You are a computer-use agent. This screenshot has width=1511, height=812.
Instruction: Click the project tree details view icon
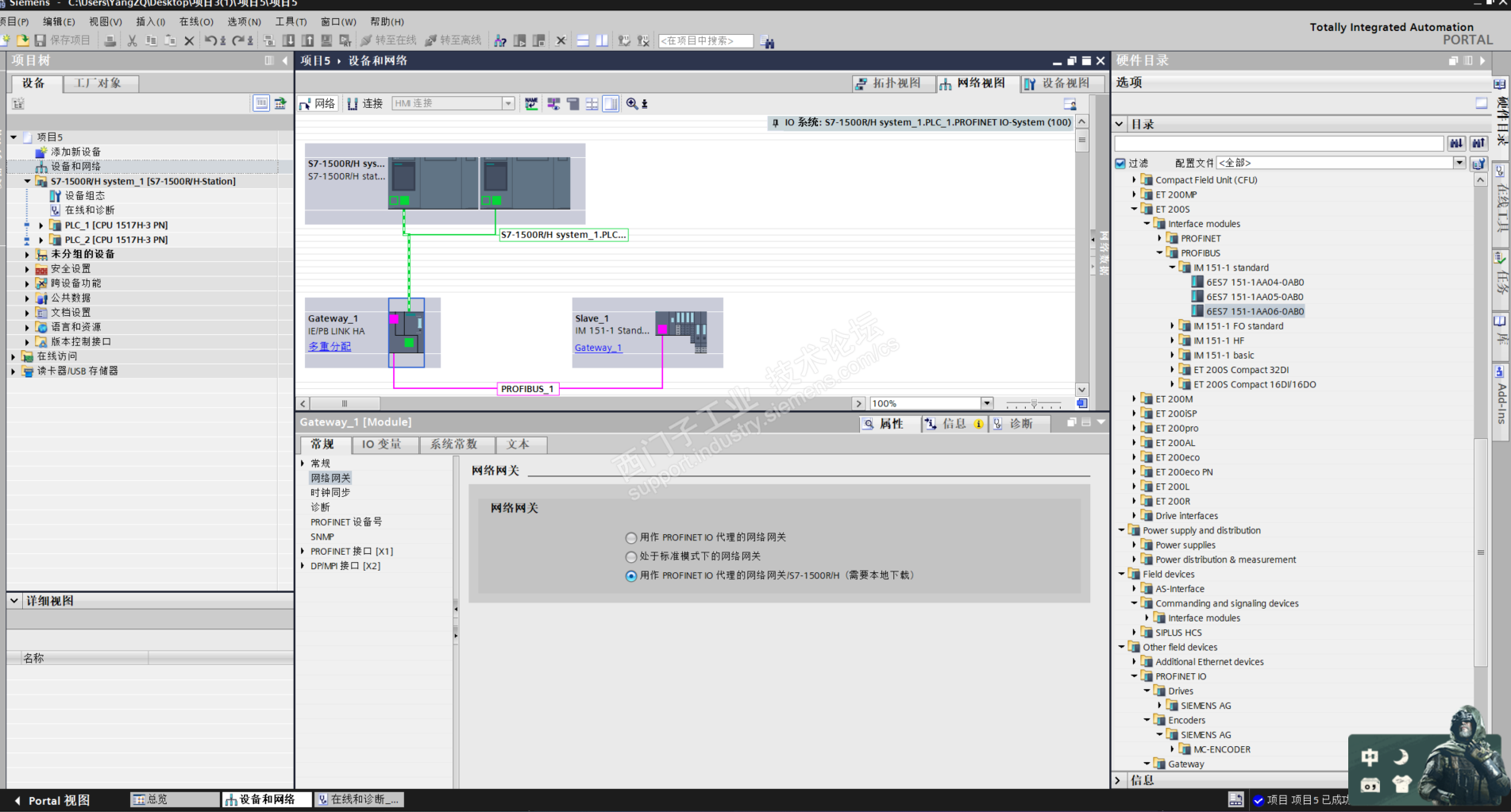[261, 103]
